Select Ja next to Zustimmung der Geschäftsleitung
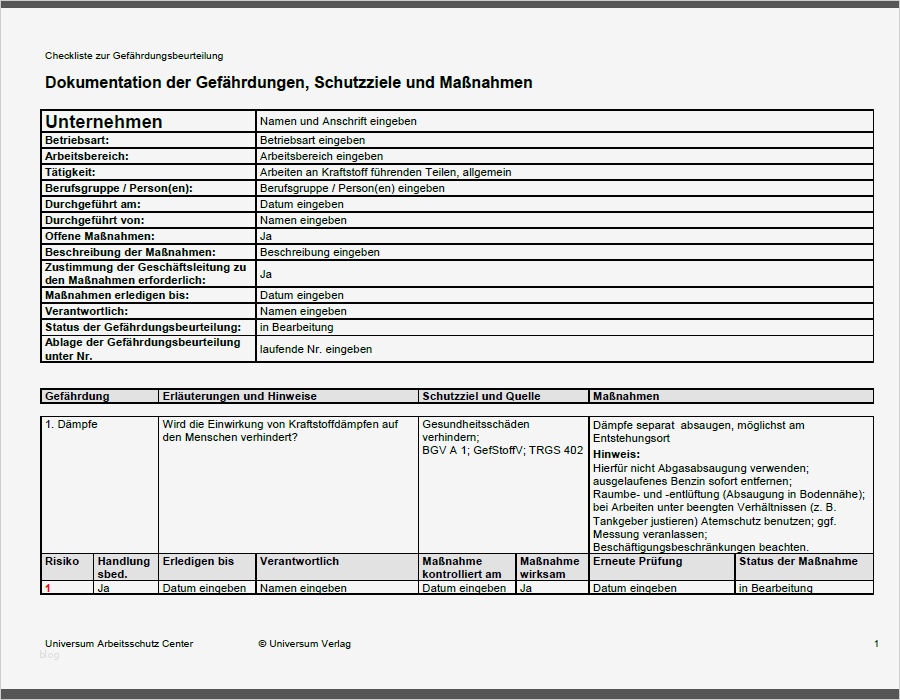The image size is (900, 700). tap(262, 272)
